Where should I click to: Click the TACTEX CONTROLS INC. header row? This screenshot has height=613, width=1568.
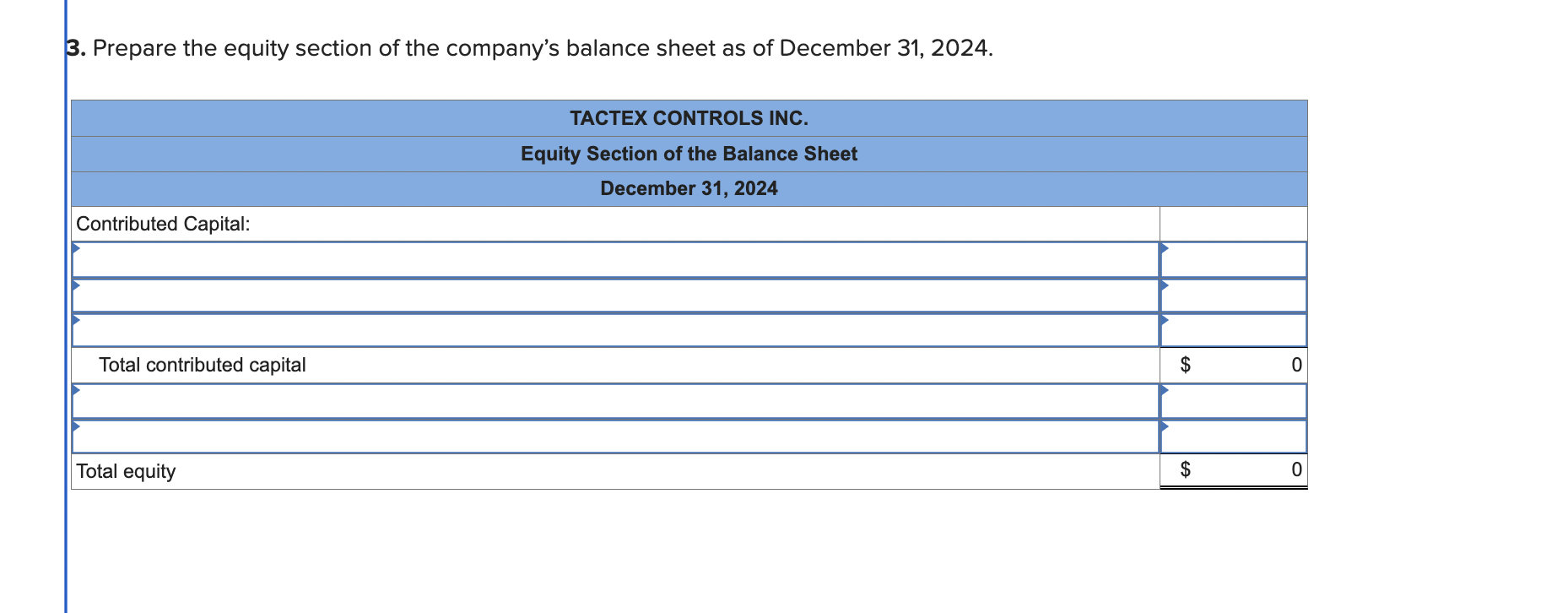coord(689,117)
